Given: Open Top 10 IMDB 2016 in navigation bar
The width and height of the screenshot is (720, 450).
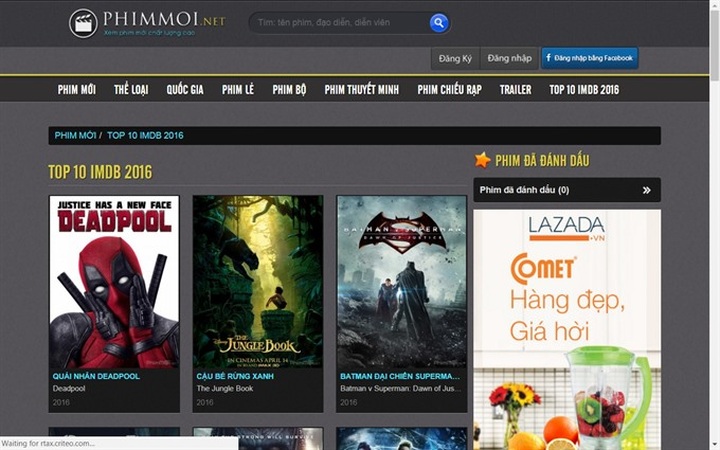Looking at the screenshot, I should (584, 90).
